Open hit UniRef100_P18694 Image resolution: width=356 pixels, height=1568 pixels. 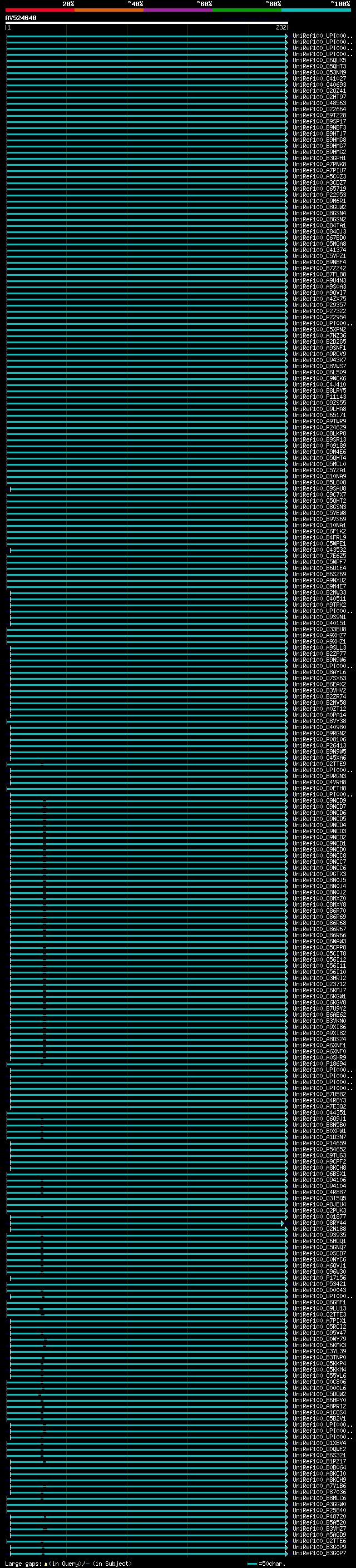pos(319,1064)
